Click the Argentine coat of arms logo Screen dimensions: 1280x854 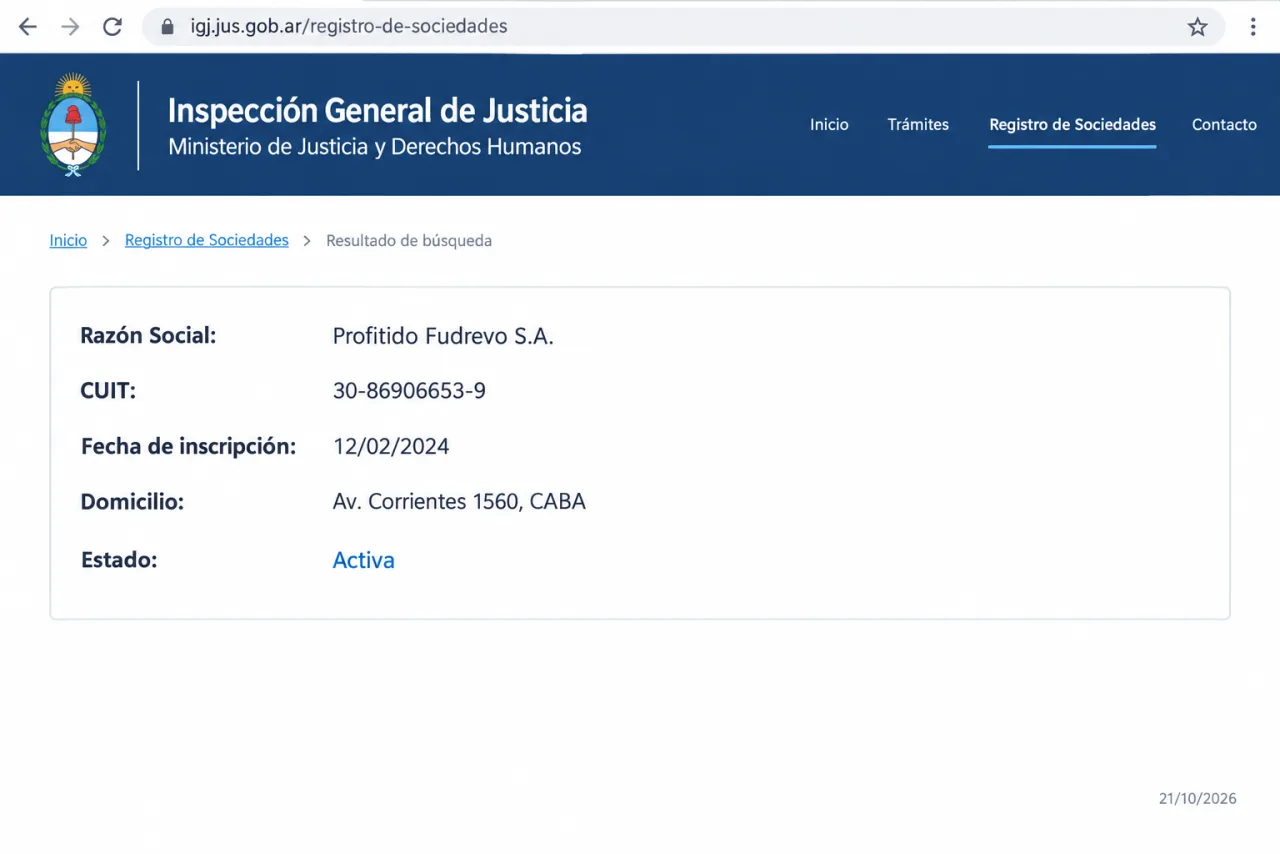(73, 125)
